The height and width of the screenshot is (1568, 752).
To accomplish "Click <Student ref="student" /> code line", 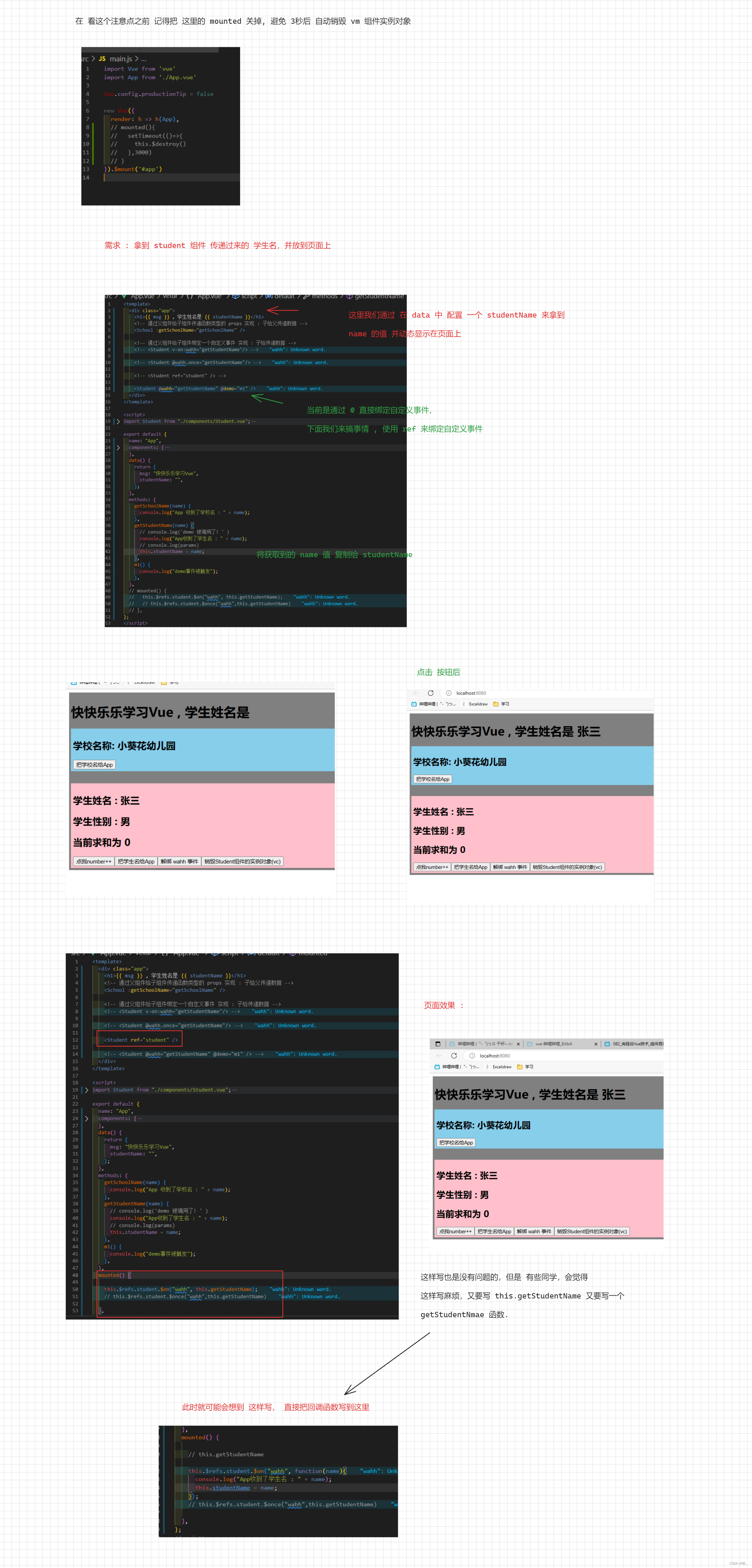I will 141,1040.
